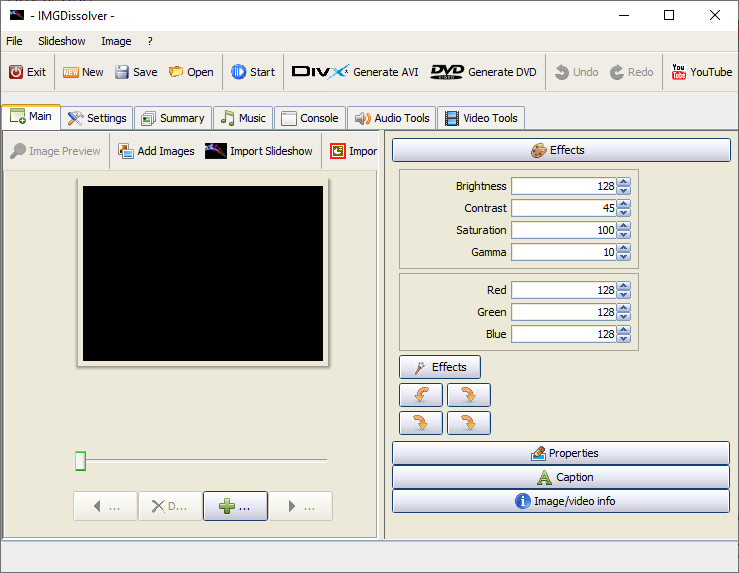Viewport: 739px width, 573px height.
Task: Switch to the Music tab
Action: [243, 118]
